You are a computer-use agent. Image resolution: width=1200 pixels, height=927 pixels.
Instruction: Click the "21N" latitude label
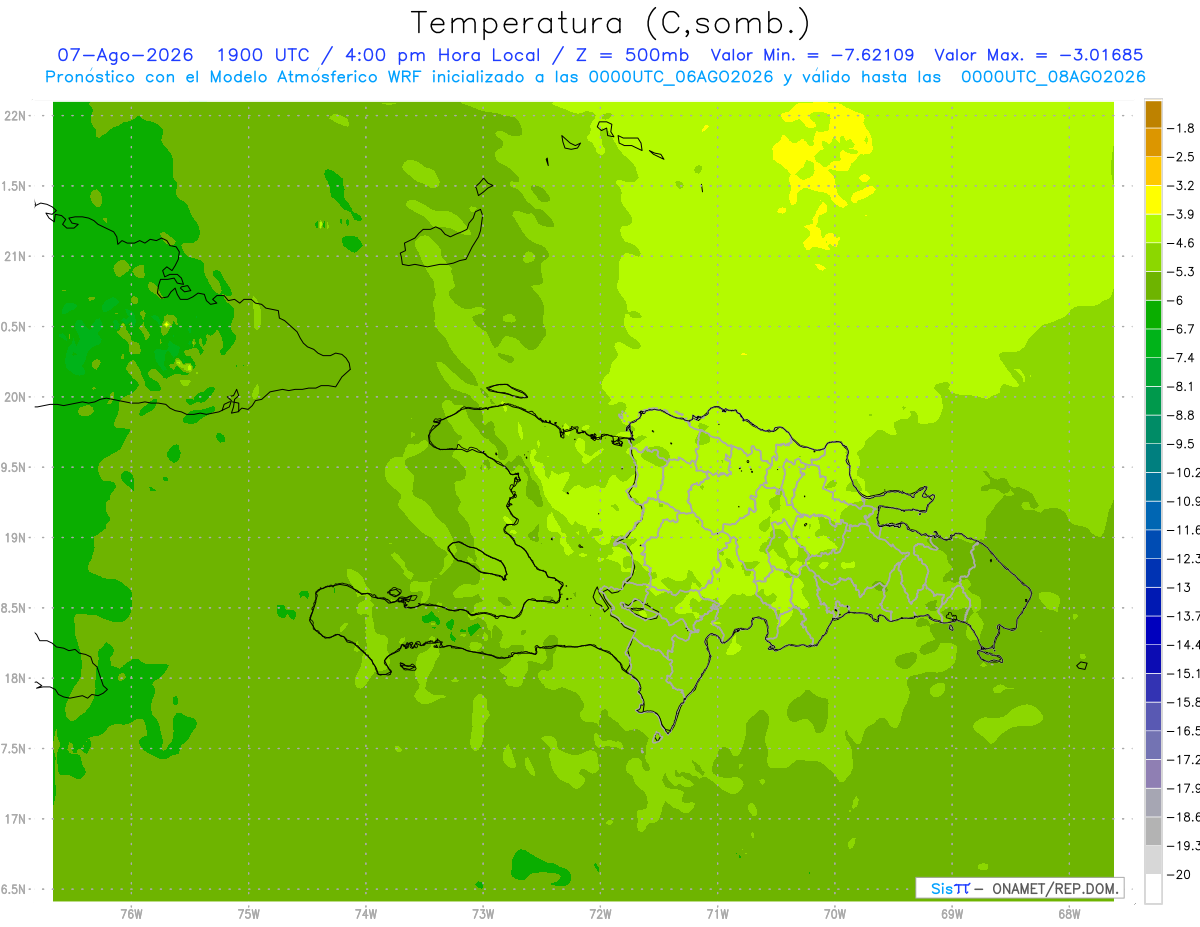(16, 257)
